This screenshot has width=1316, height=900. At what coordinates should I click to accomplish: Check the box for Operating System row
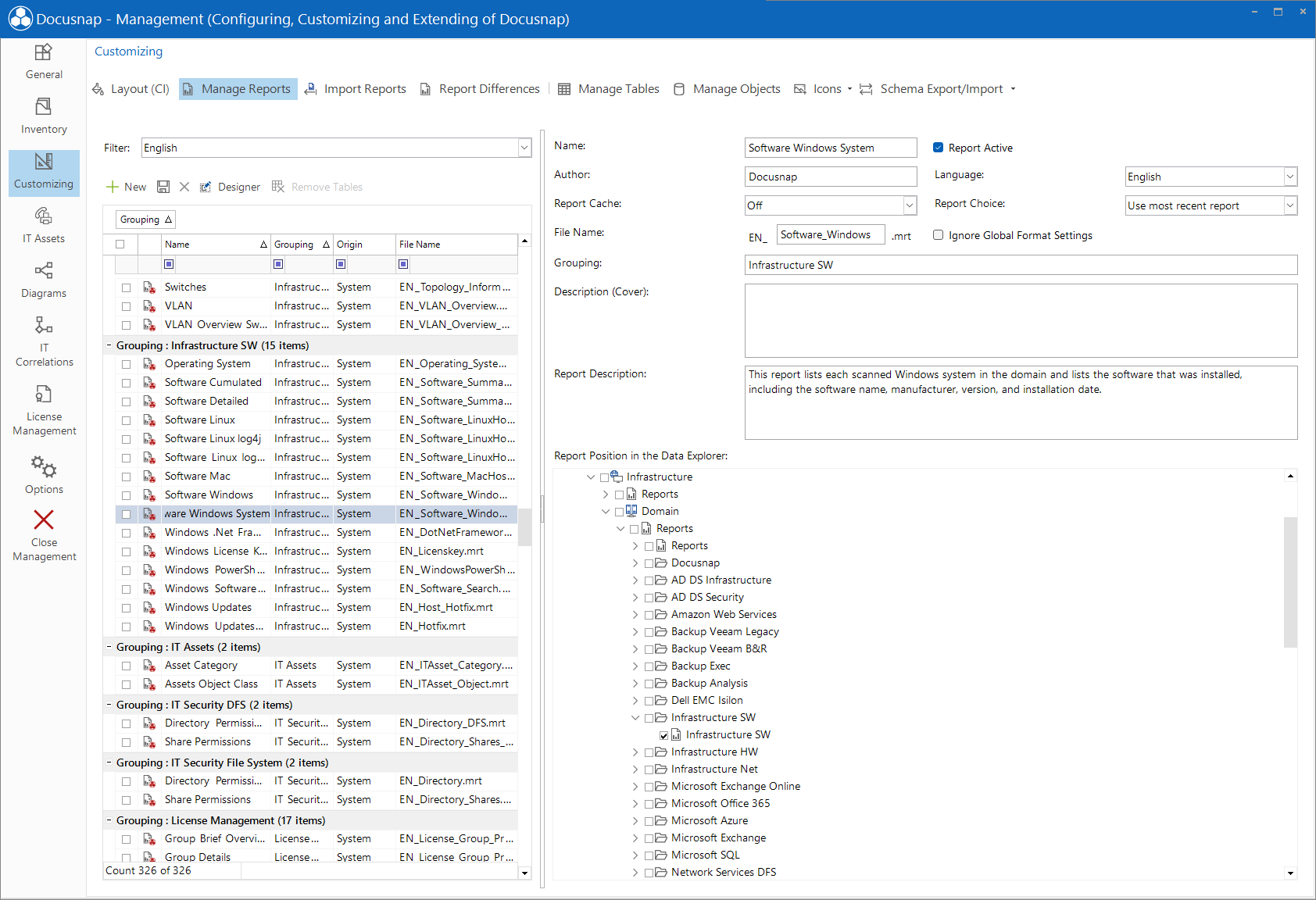[x=126, y=364]
